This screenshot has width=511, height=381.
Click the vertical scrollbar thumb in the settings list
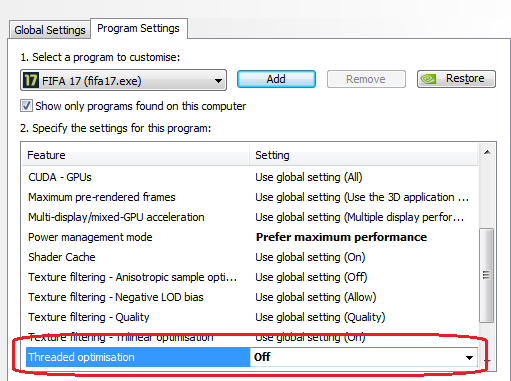tap(487, 275)
